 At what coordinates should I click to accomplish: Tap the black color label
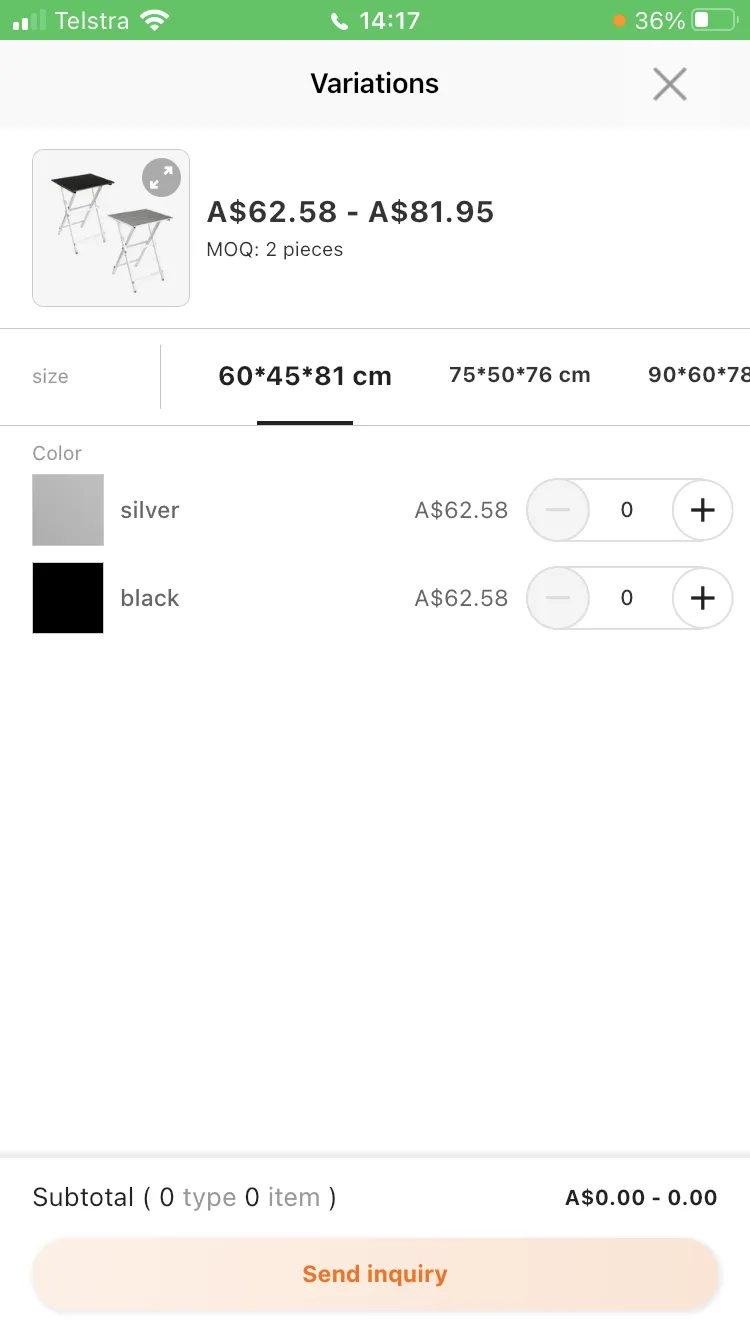150,598
